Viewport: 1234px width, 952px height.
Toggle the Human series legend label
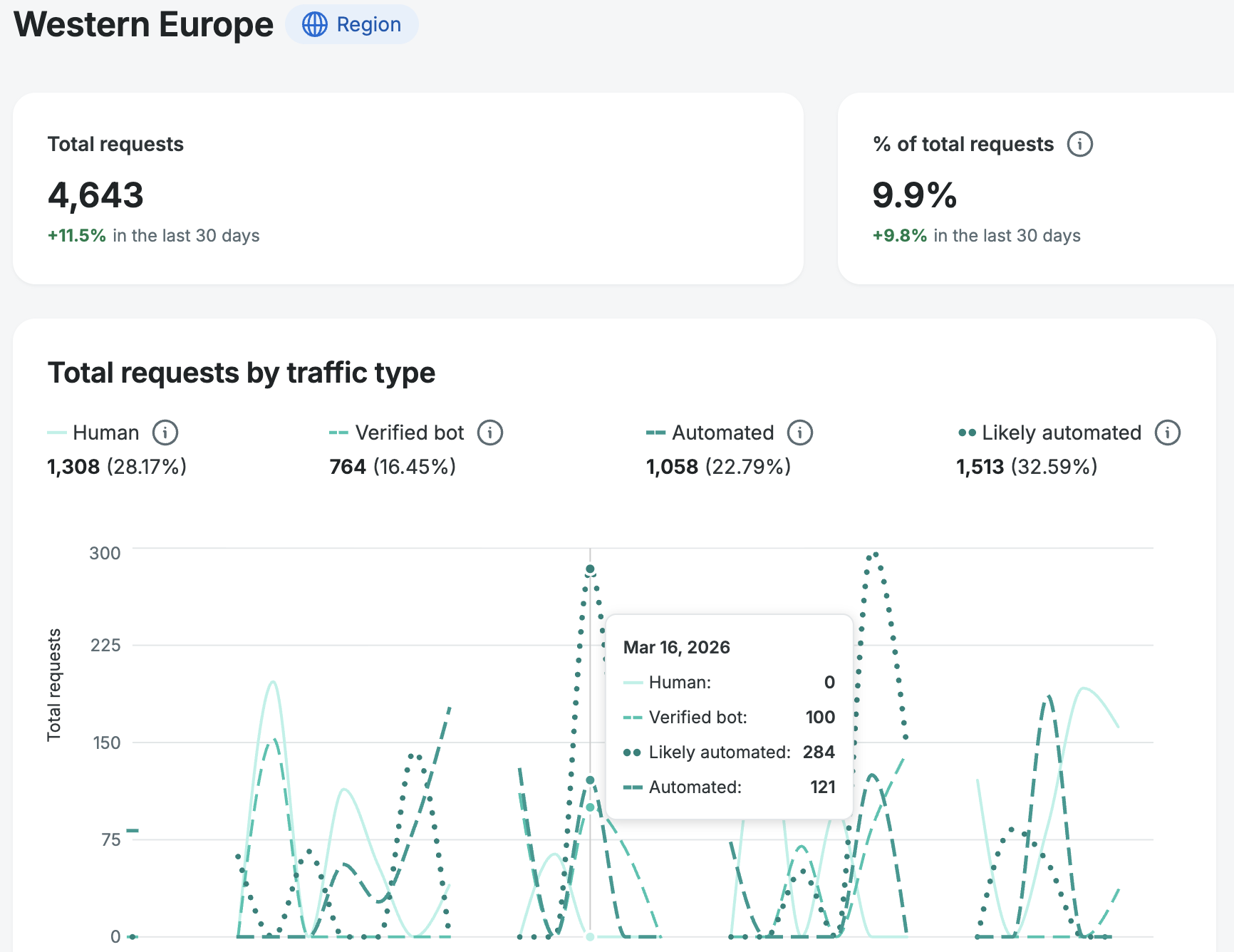click(105, 433)
